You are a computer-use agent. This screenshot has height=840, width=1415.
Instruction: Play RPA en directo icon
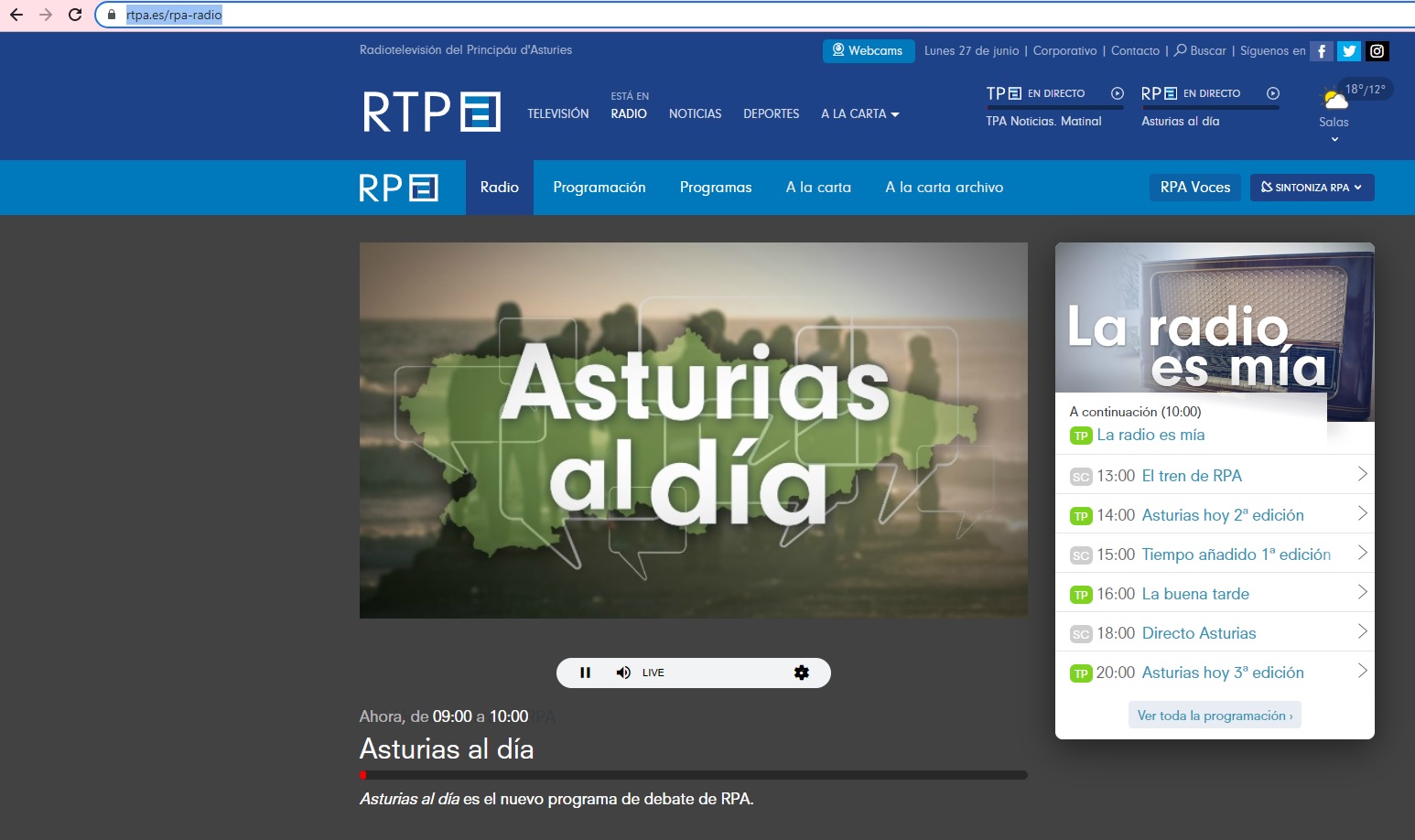[1273, 93]
